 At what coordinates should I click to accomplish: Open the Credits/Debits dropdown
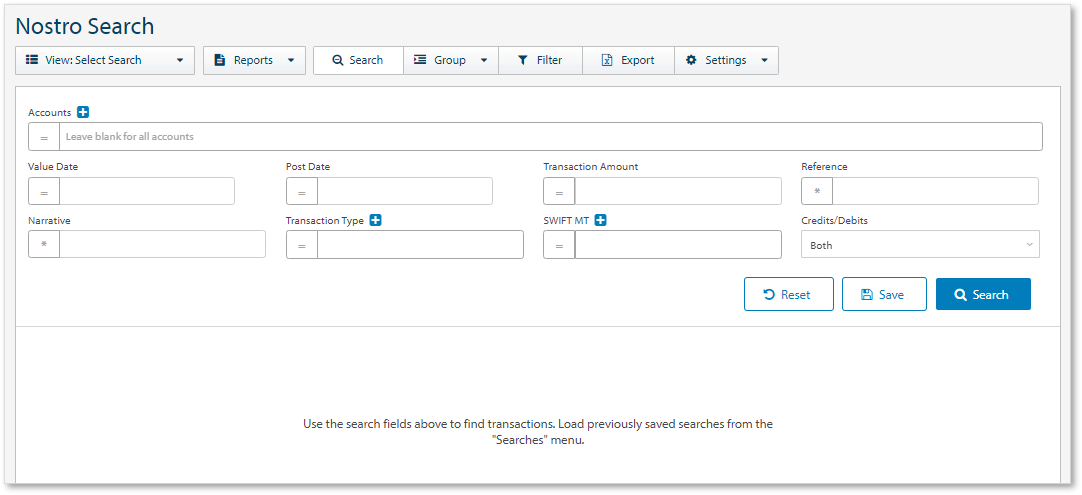pyautogui.click(x=919, y=245)
